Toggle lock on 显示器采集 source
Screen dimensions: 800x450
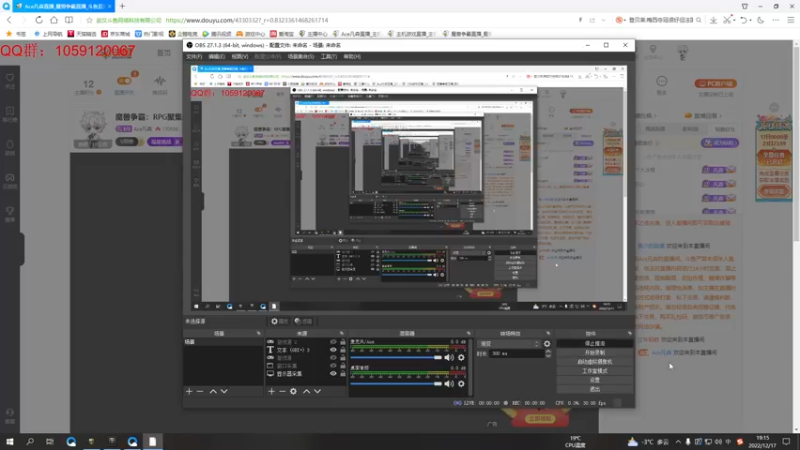tap(343, 373)
